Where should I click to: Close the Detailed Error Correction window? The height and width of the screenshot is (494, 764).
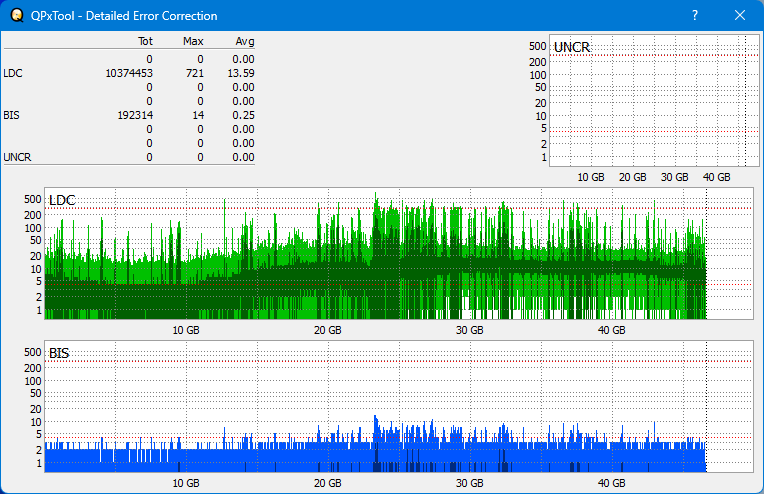click(x=740, y=16)
